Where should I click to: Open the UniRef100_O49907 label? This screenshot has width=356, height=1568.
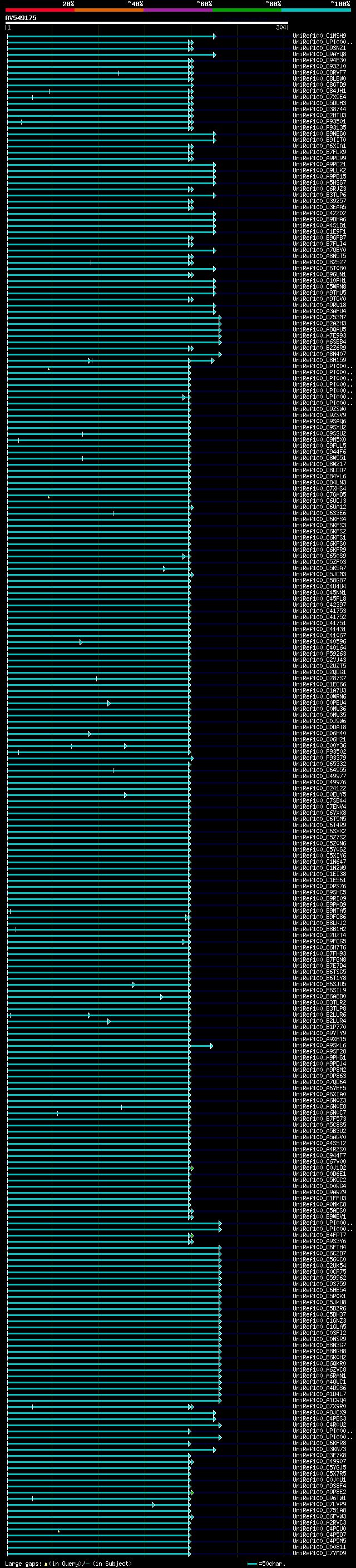pyautogui.click(x=319, y=1461)
